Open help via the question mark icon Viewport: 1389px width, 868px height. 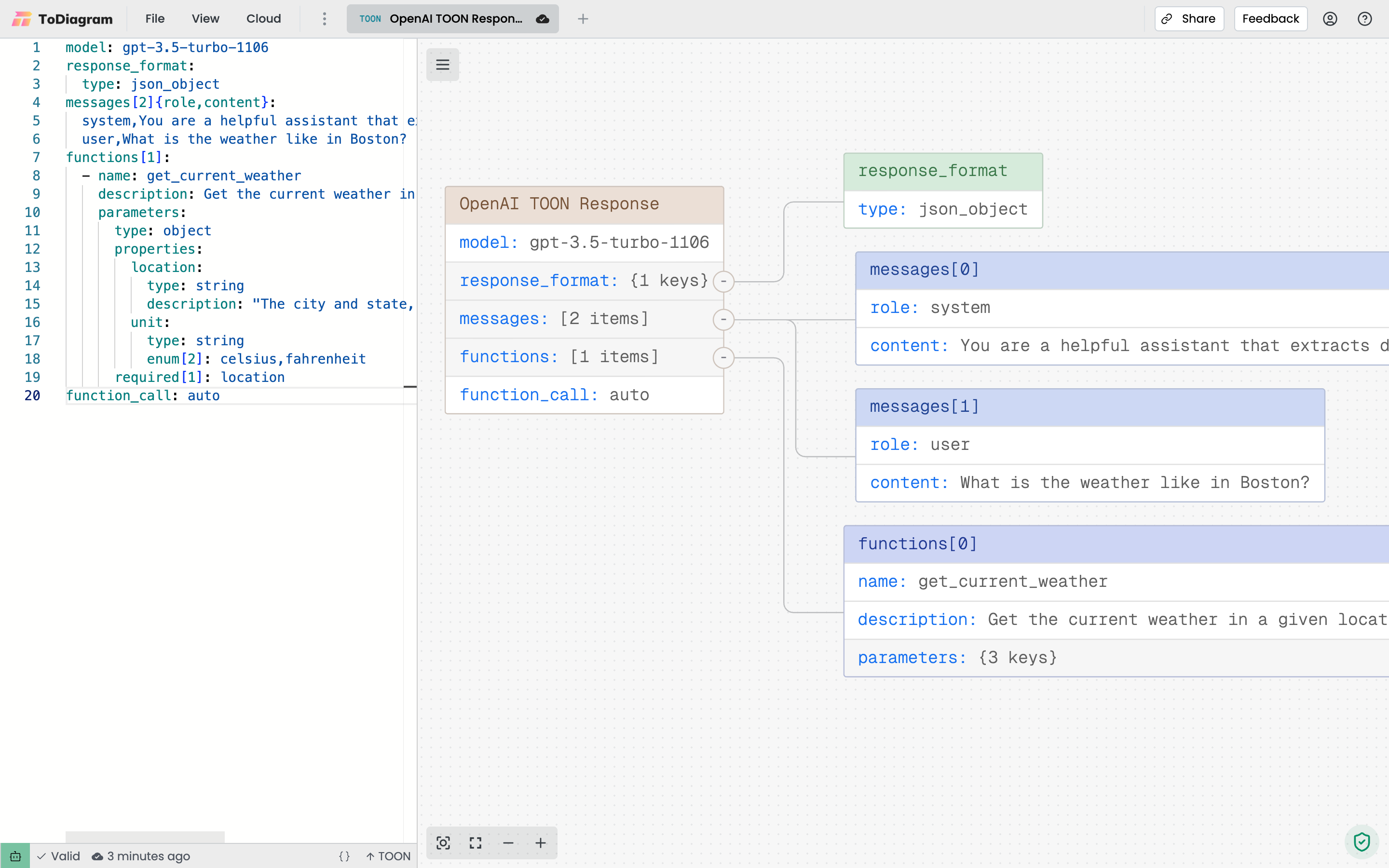point(1365,18)
